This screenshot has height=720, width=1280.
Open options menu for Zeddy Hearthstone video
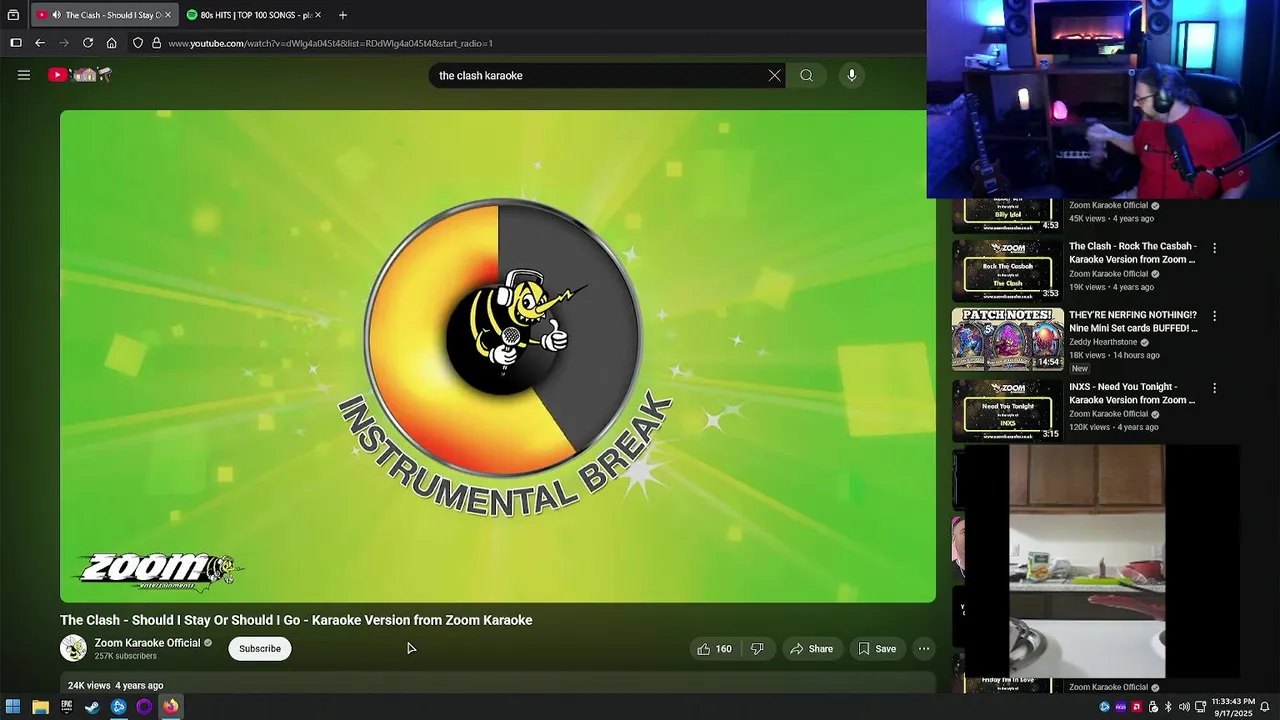click(x=1215, y=316)
